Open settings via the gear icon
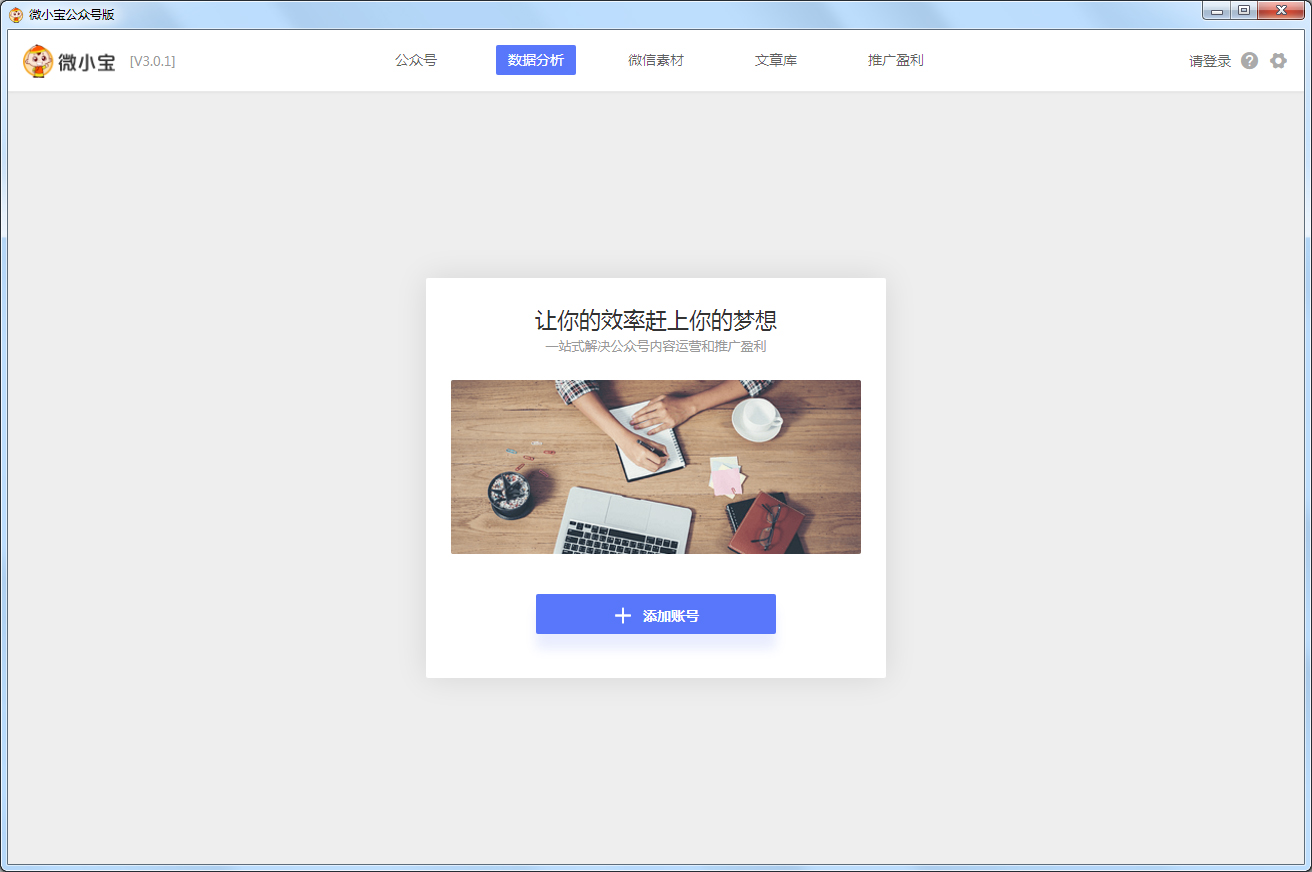Screen dimensions: 1312x872 [1278, 61]
